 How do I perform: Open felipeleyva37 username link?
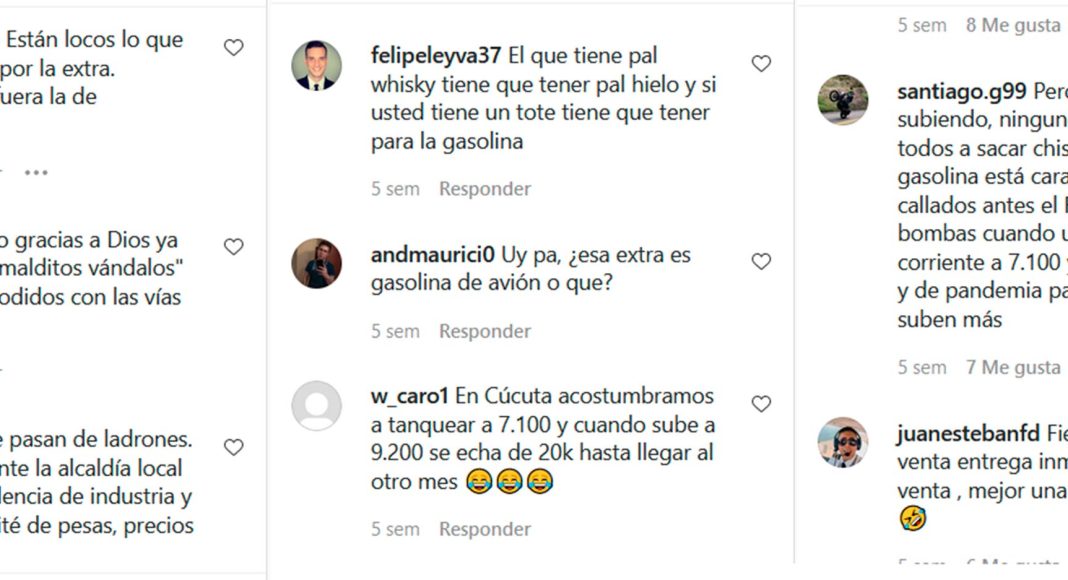[436, 56]
